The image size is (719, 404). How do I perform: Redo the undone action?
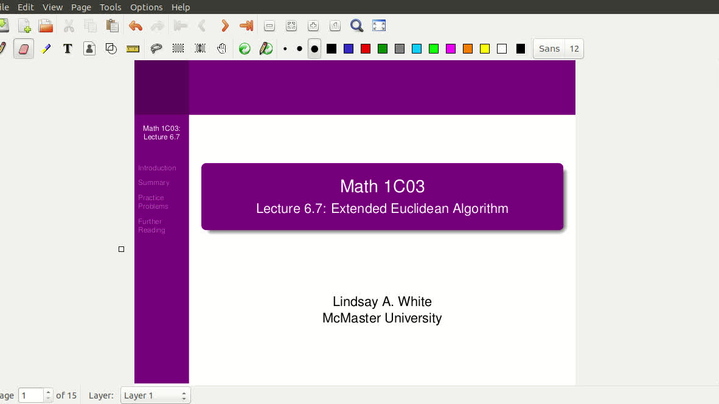pyautogui.click(x=157, y=26)
